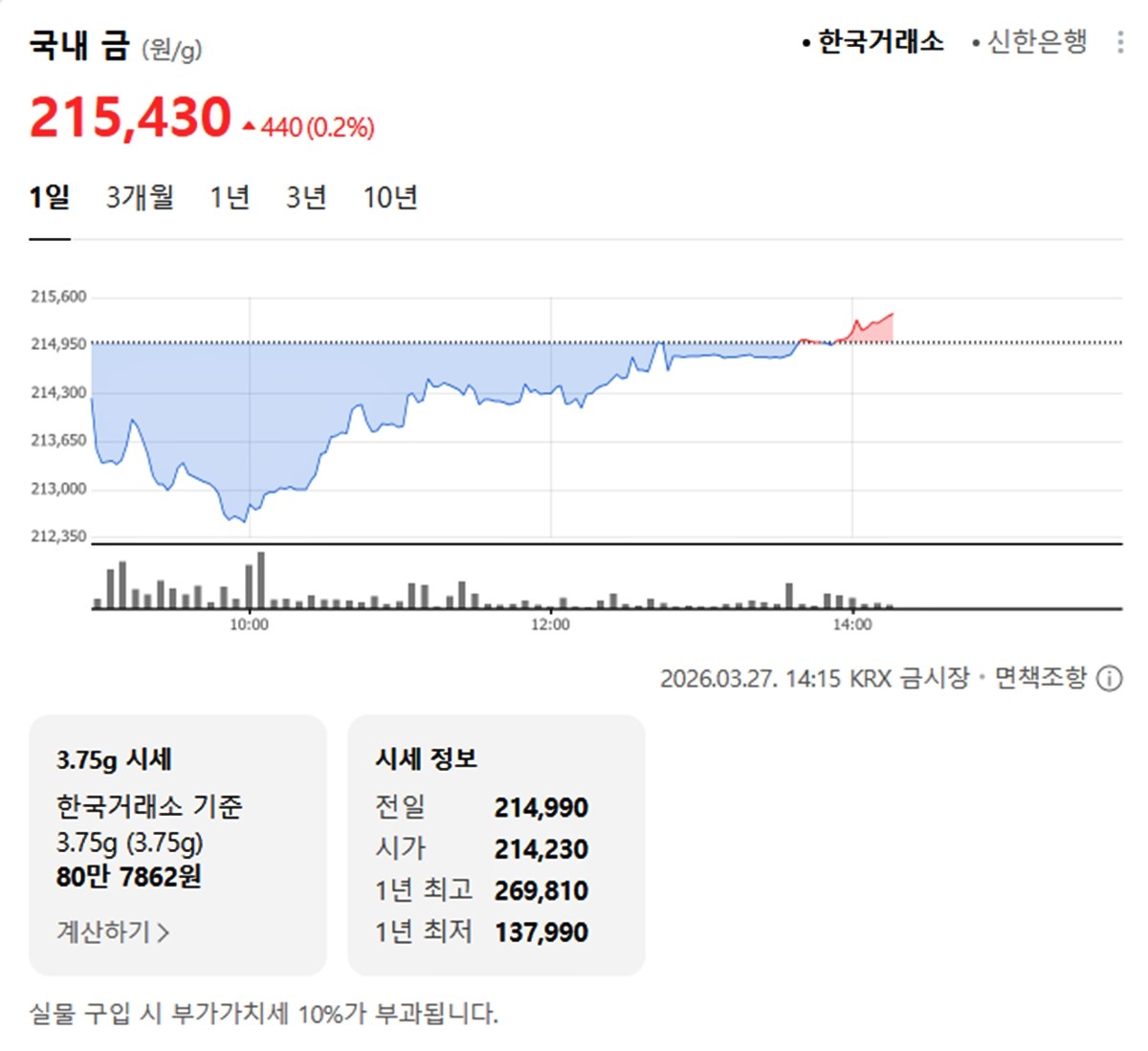The width and height of the screenshot is (1148, 1051).
Task: View the 10년 price history
Action: (x=390, y=198)
